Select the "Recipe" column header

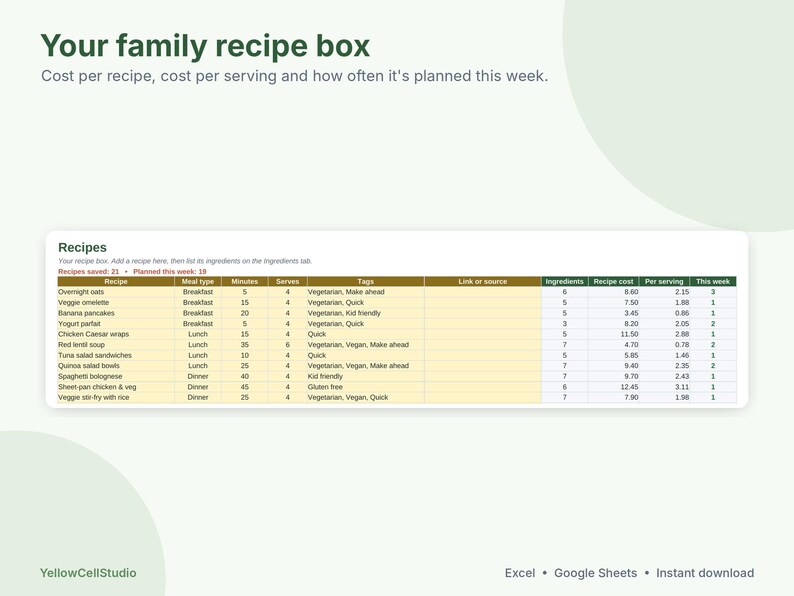(x=116, y=282)
